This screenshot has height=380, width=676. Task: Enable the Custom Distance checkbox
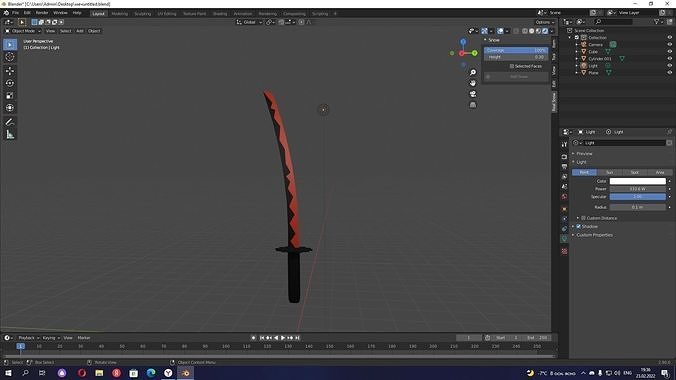583,218
